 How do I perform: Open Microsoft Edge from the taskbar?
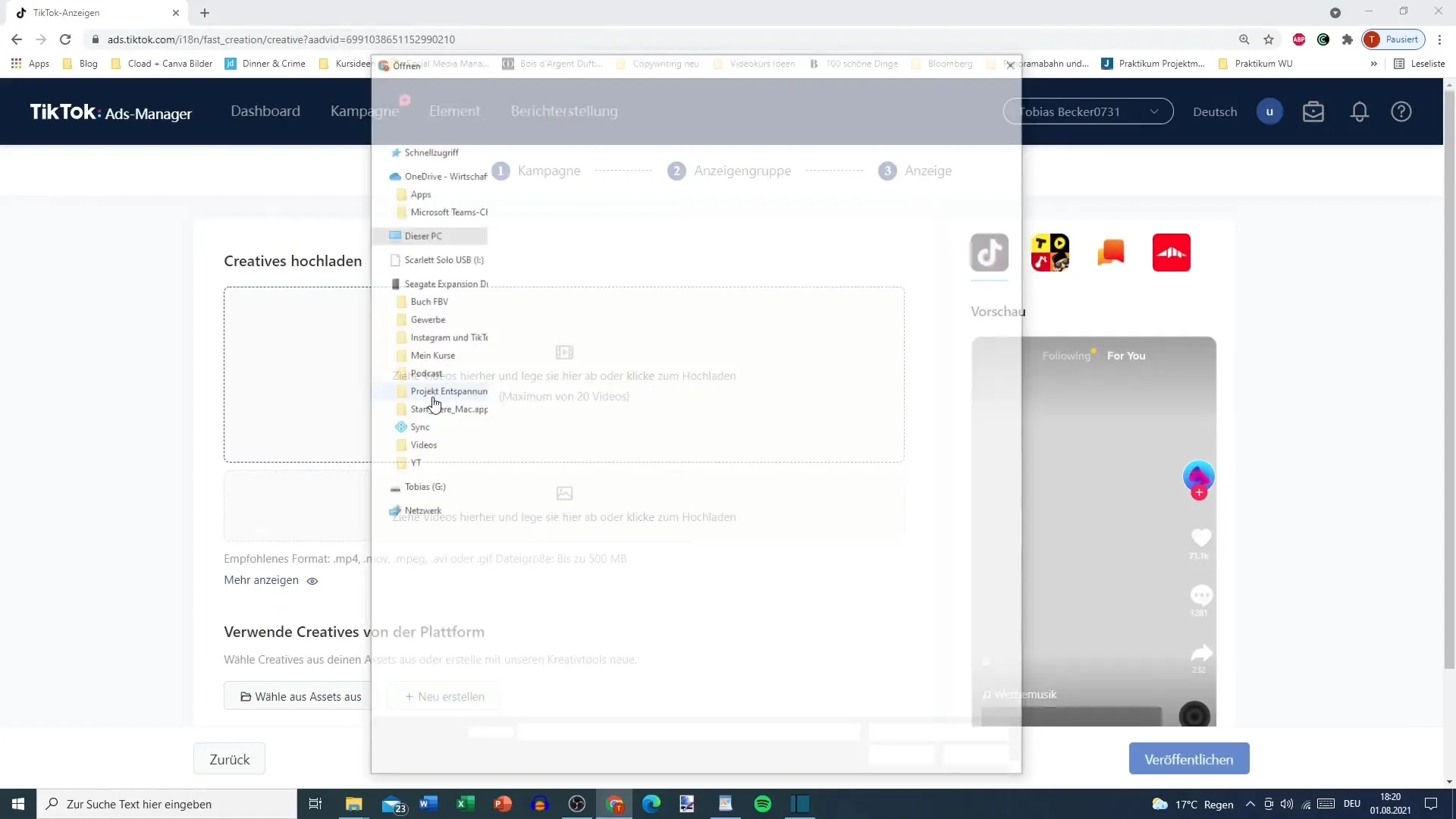coord(651,804)
